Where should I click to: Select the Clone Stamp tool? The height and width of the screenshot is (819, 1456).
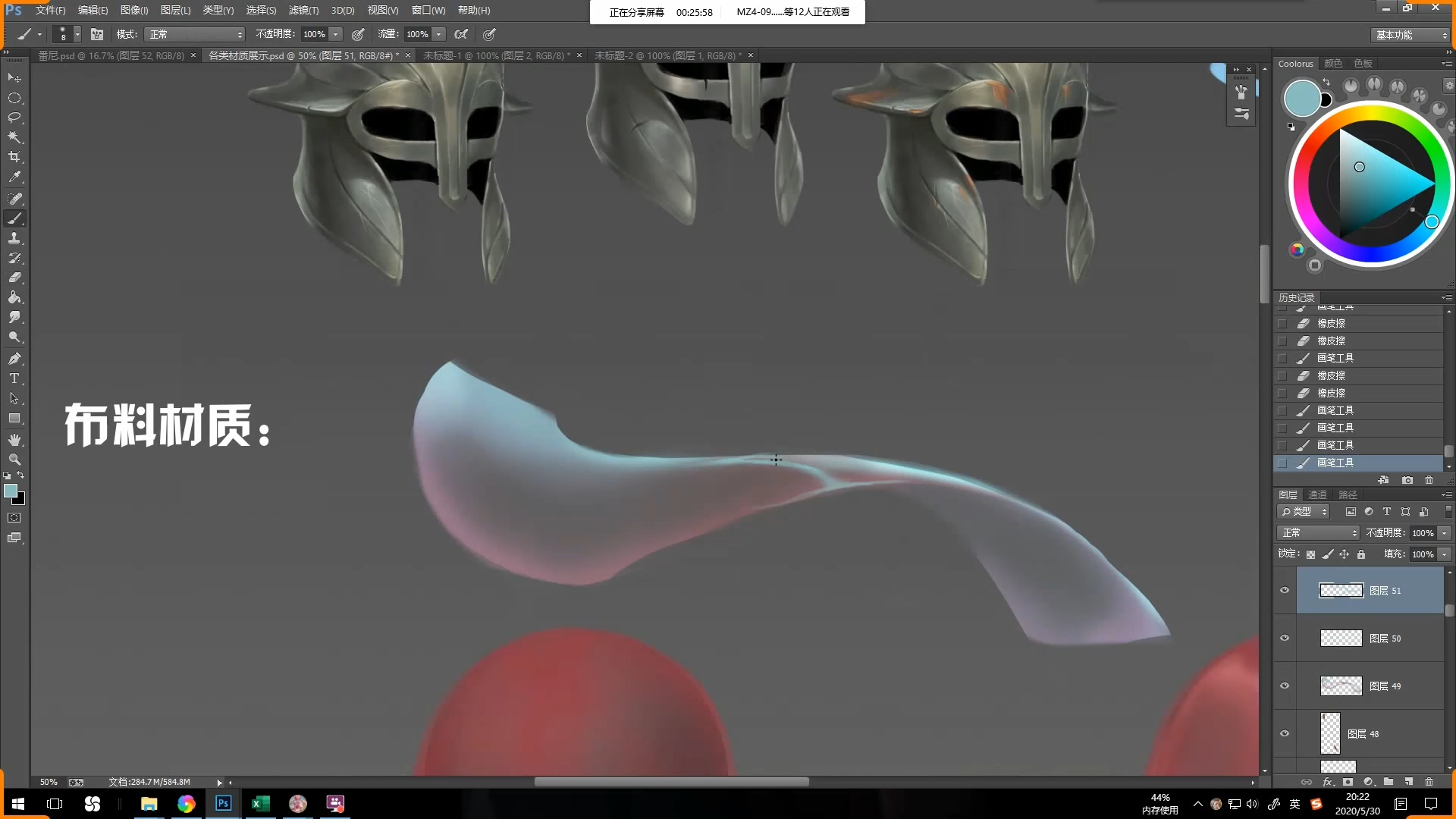[14, 238]
